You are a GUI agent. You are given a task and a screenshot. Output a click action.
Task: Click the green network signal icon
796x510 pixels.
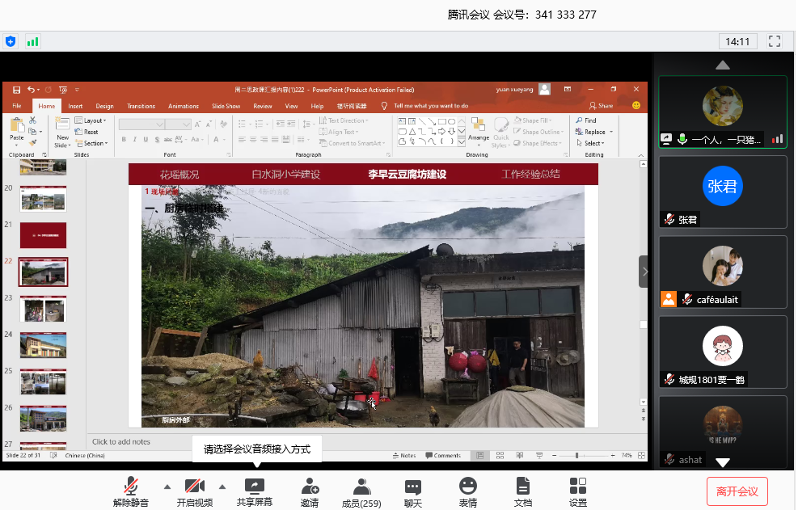point(33,41)
